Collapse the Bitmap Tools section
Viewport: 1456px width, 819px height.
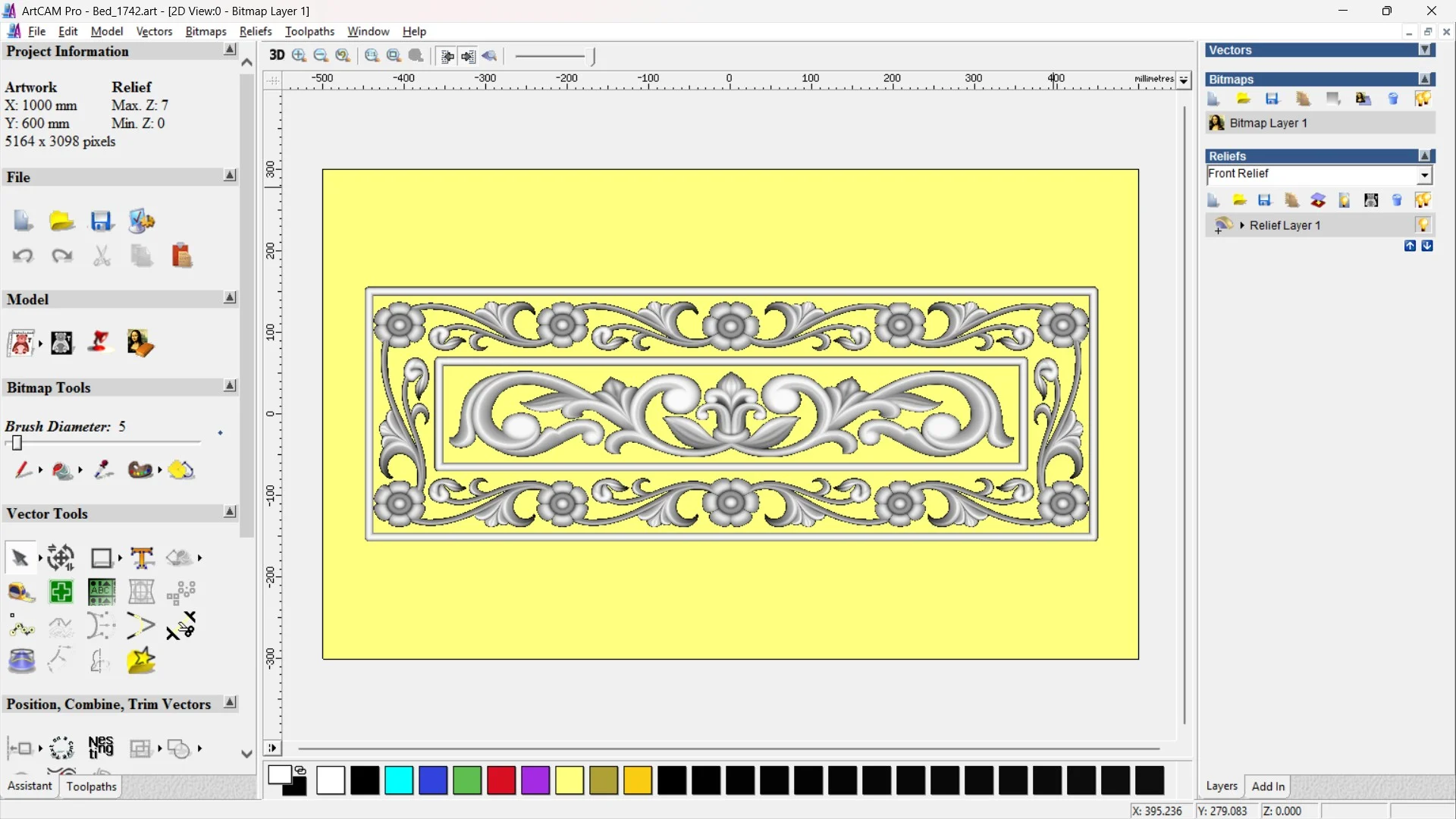pos(230,386)
